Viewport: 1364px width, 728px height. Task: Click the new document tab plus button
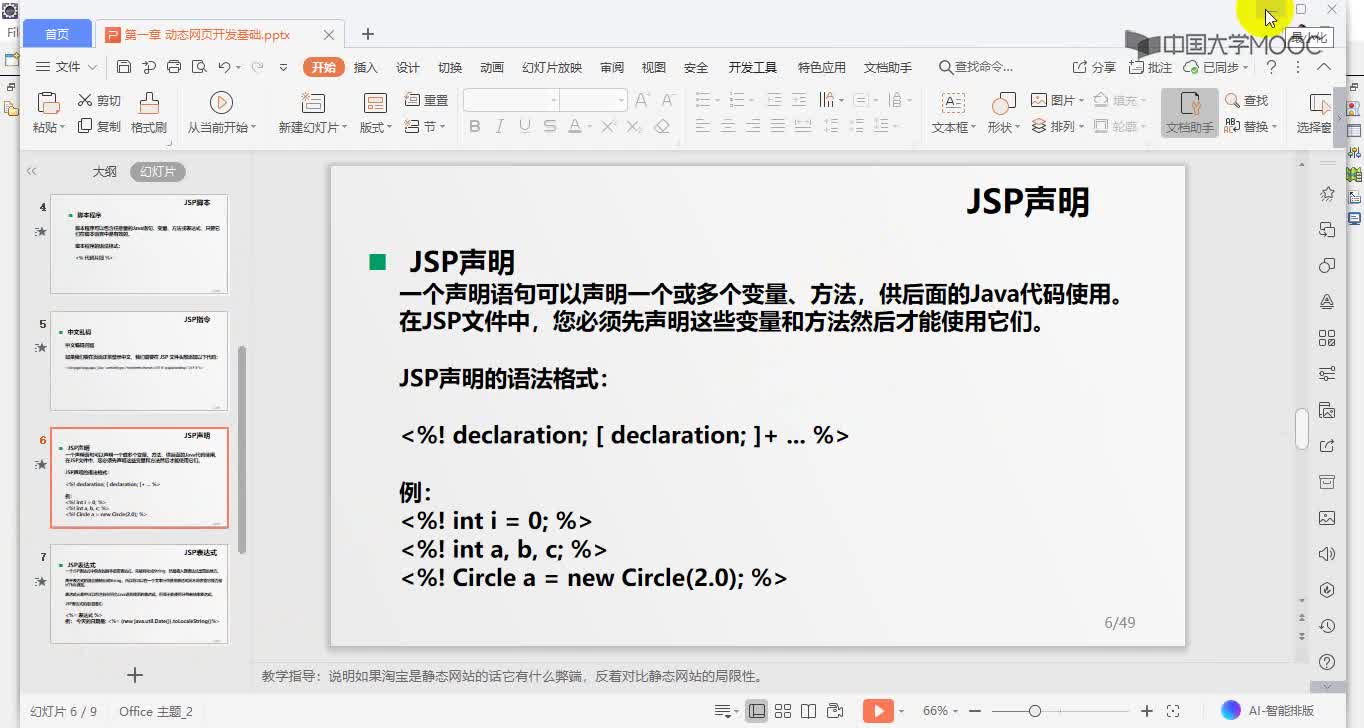pos(368,34)
